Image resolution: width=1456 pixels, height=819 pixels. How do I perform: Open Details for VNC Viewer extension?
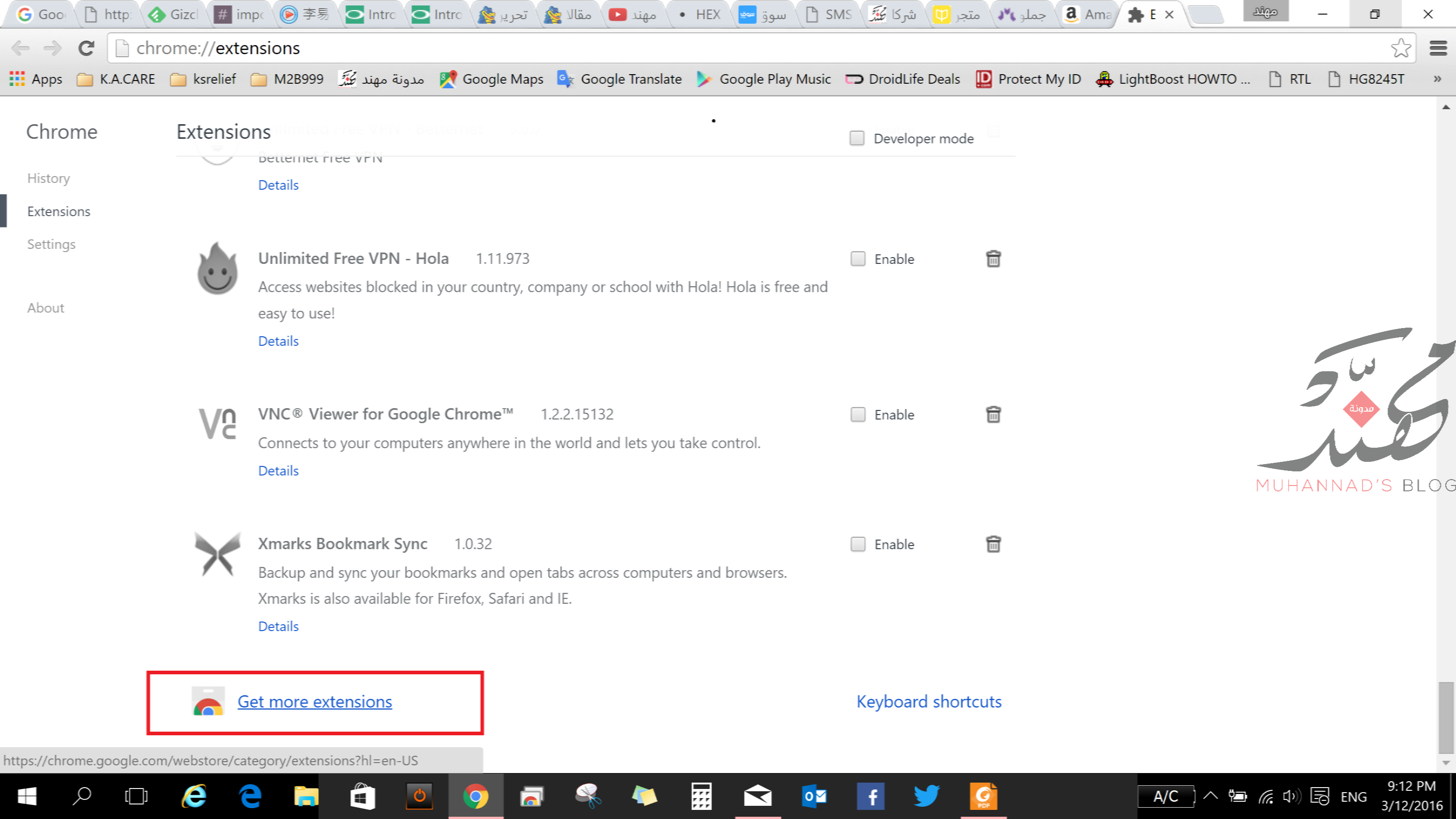(x=278, y=471)
